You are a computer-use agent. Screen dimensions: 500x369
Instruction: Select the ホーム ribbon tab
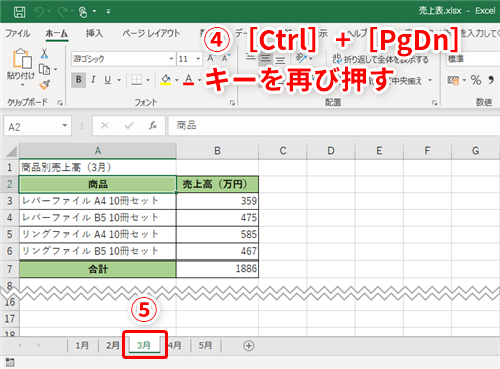coord(57,33)
